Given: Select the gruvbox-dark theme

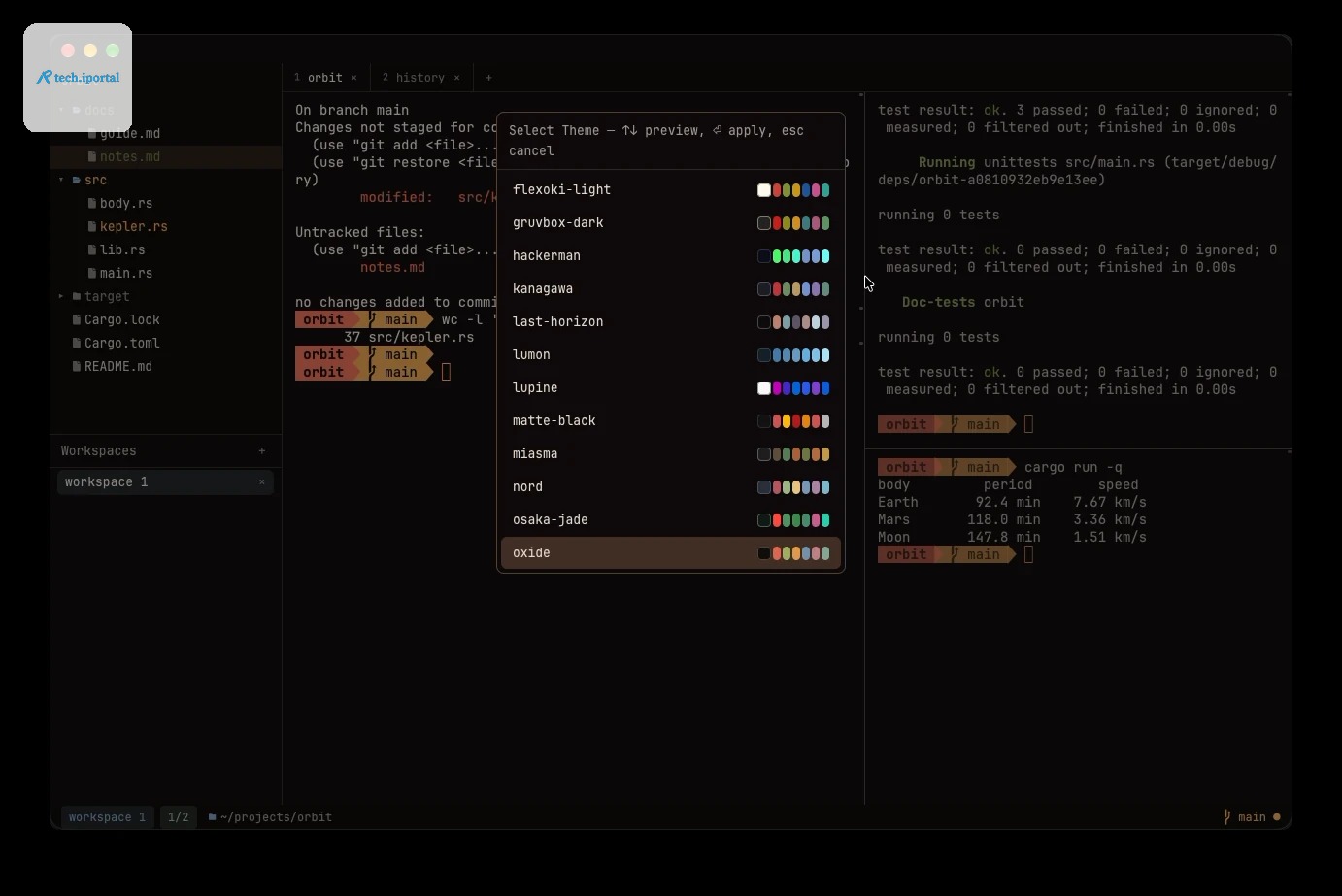Looking at the screenshot, I should pyautogui.click(x=670, y=223).
